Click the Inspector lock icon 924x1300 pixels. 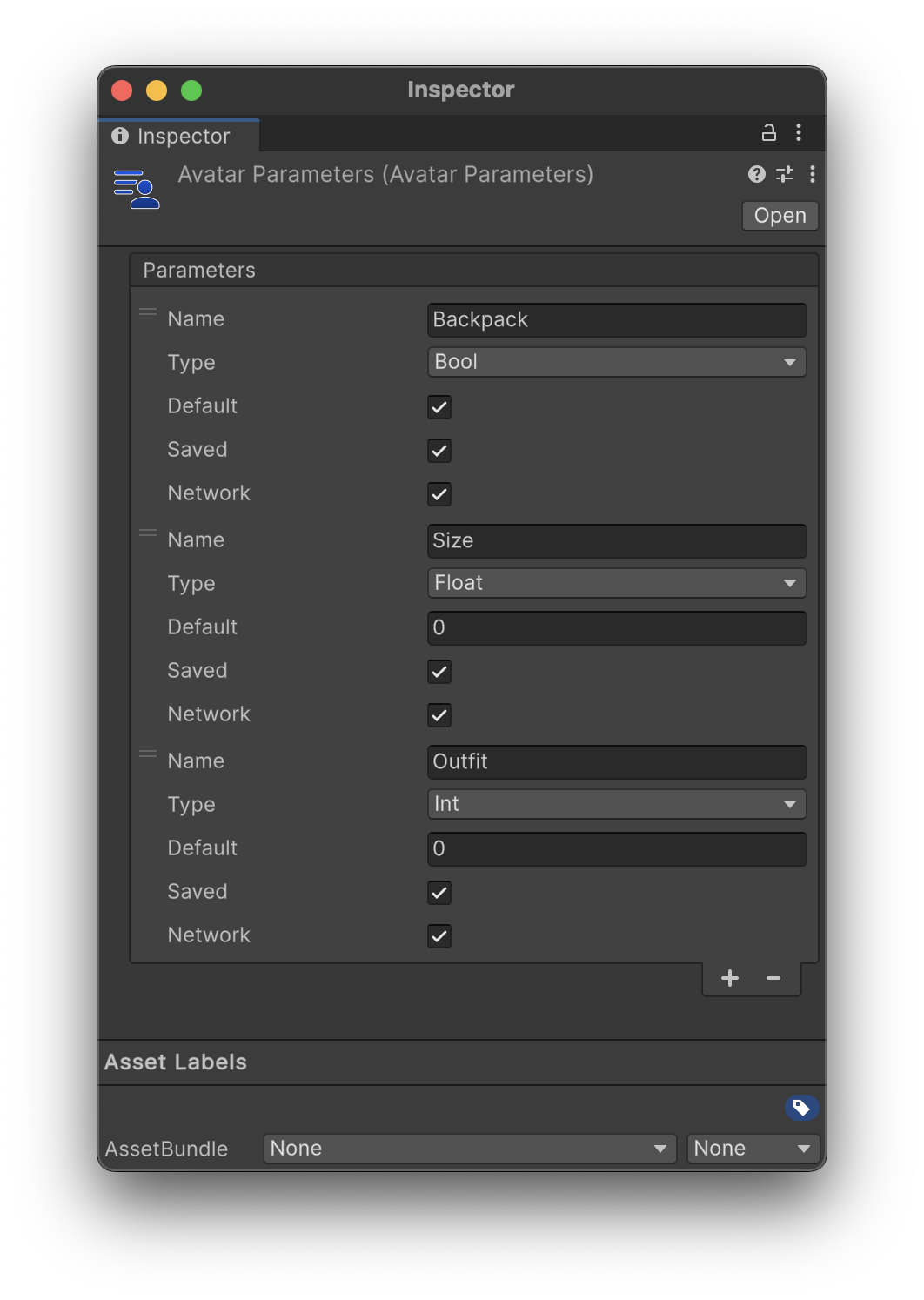click(768, 133)
